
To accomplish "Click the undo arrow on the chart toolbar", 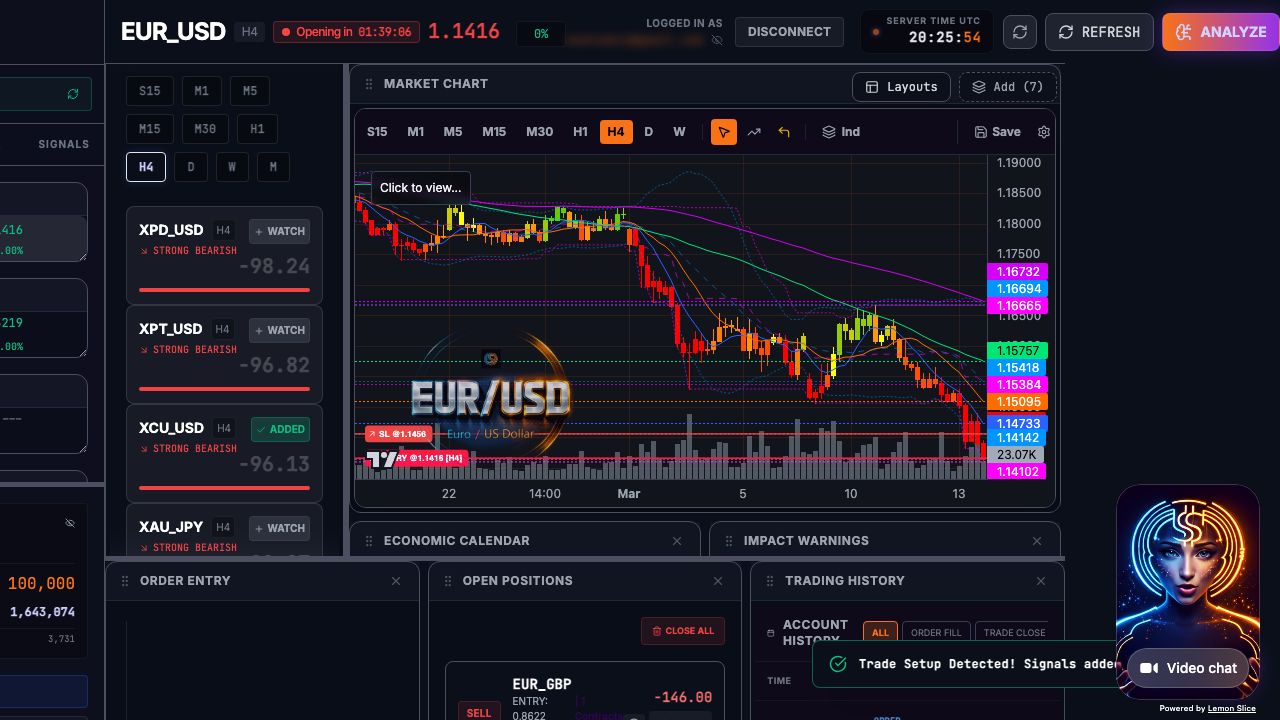I will point(785,131).
